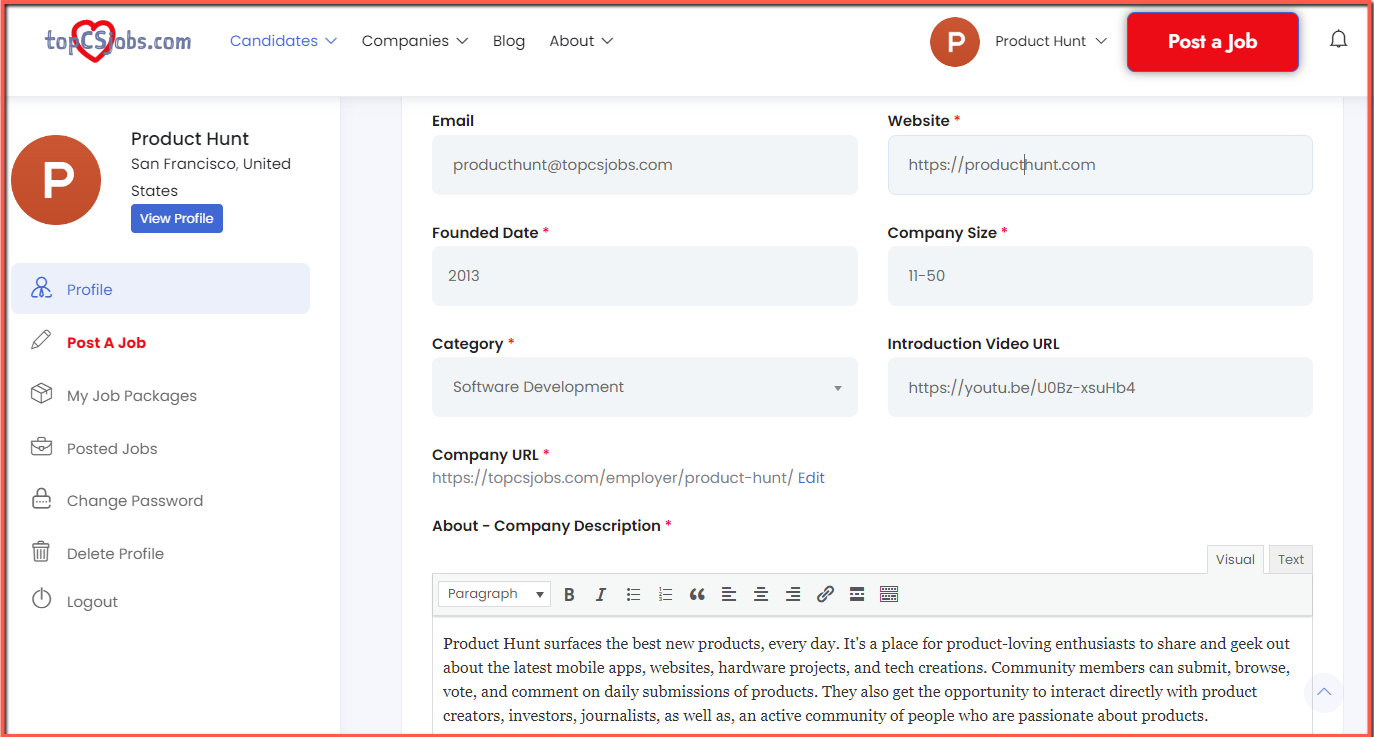Expand the Companies menu
The width and height of the screenshot is (1374, 737).
[415, 41]
